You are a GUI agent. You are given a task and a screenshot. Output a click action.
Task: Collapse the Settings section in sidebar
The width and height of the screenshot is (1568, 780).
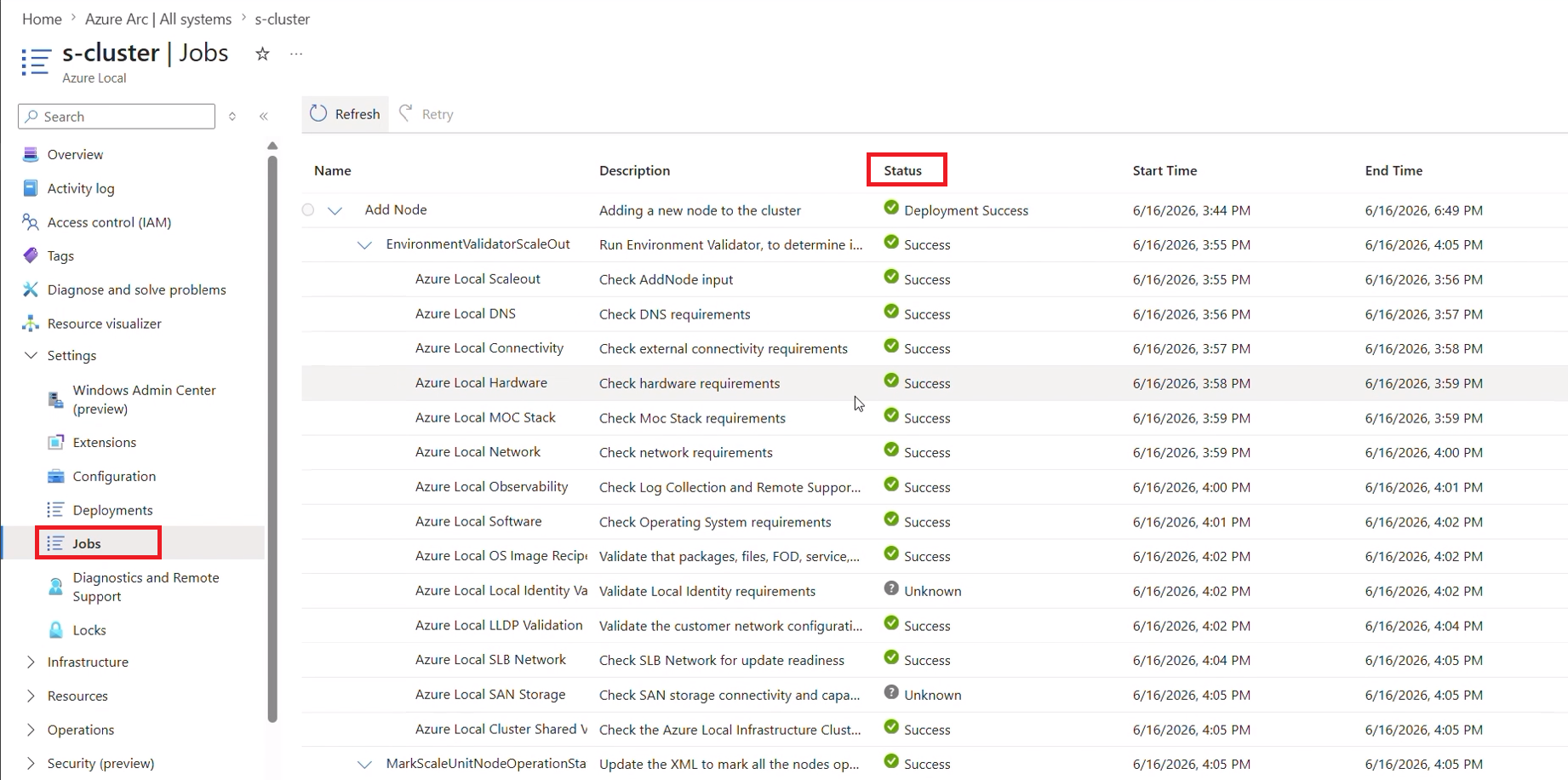pos(31,355)
